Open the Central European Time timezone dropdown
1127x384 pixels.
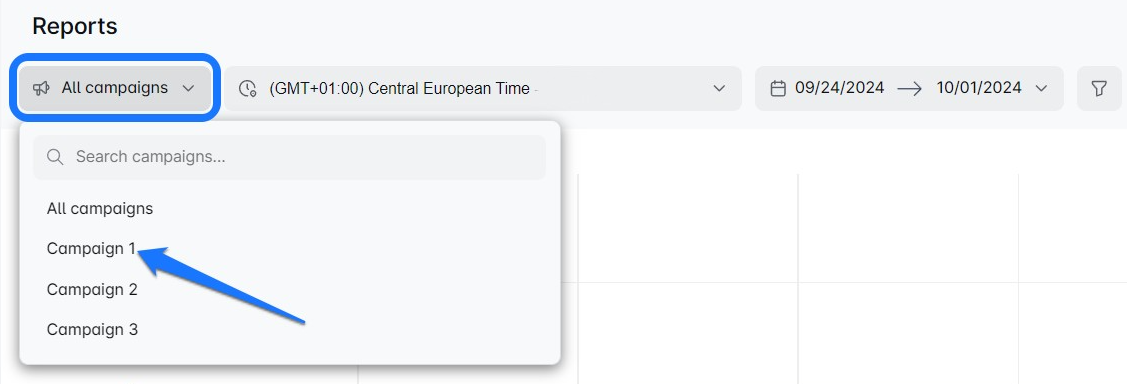(483, 88)
